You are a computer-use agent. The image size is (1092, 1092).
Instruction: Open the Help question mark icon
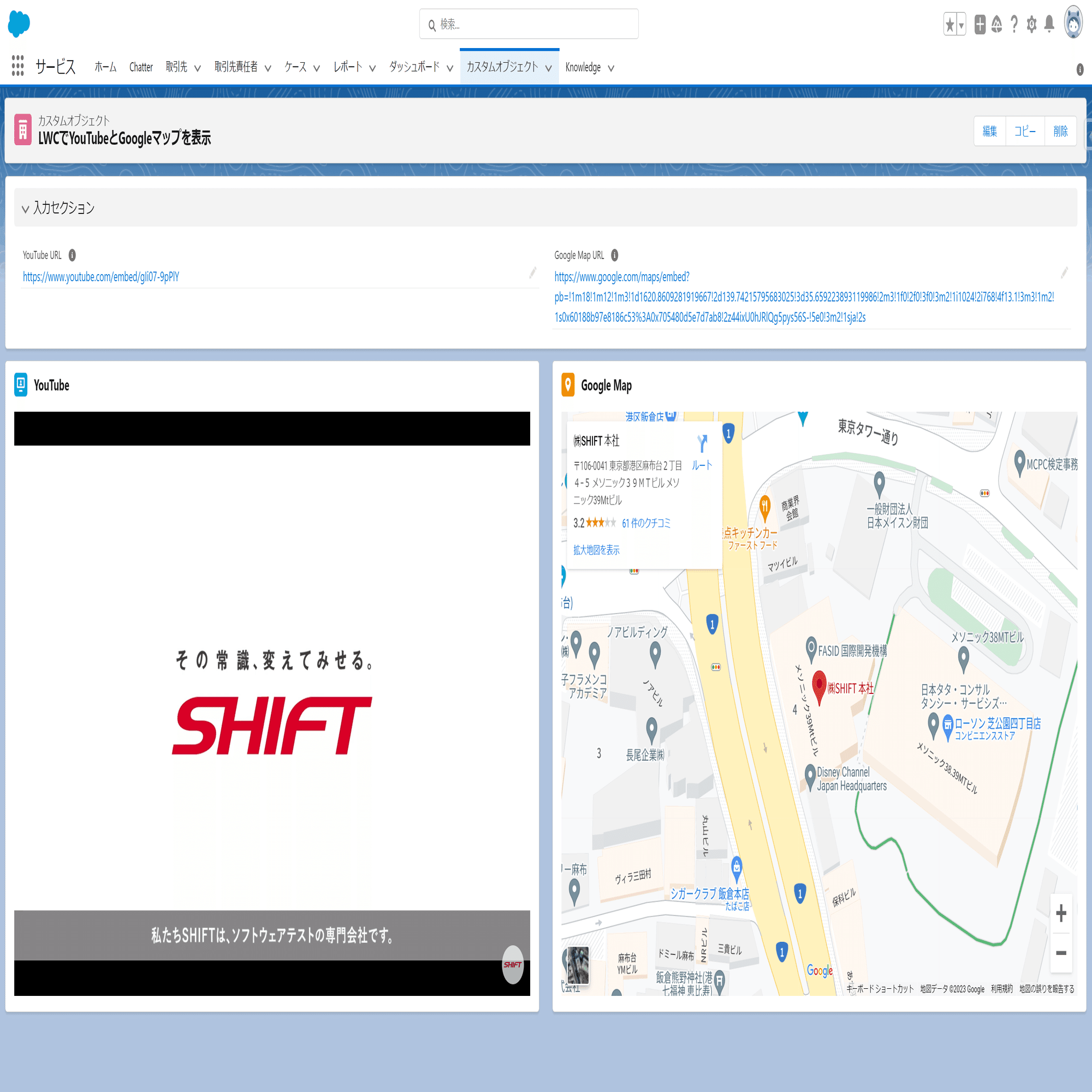[x=1014, y=25]
